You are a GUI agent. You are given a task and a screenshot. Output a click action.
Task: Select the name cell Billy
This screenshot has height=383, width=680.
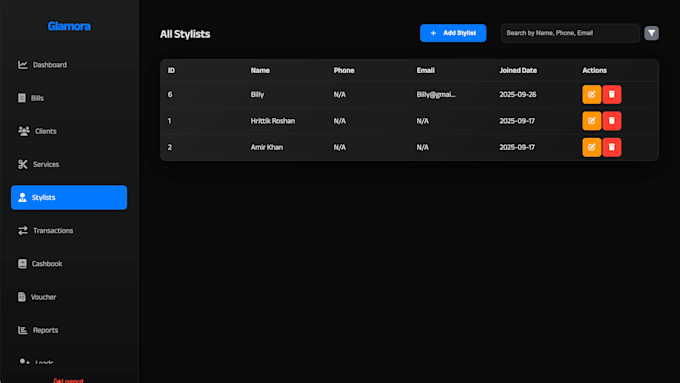(x=257, y=95)
